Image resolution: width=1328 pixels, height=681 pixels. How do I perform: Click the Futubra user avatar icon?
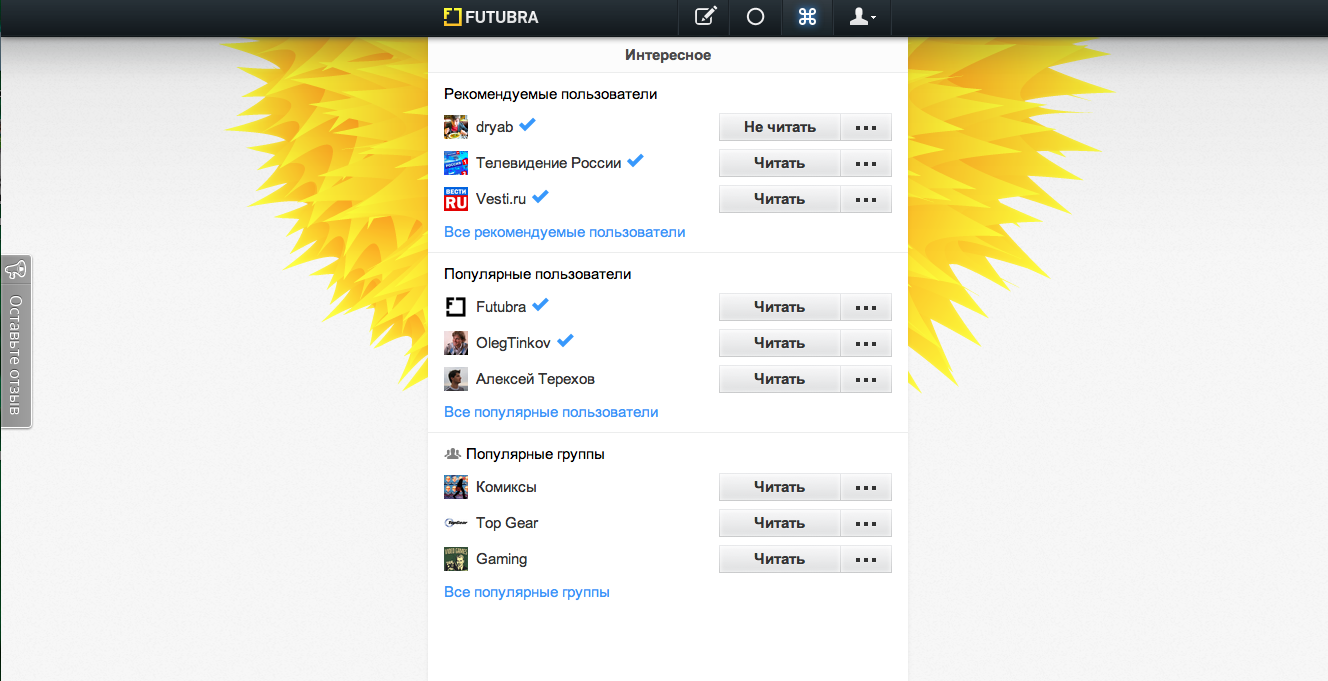coord(456,307)
